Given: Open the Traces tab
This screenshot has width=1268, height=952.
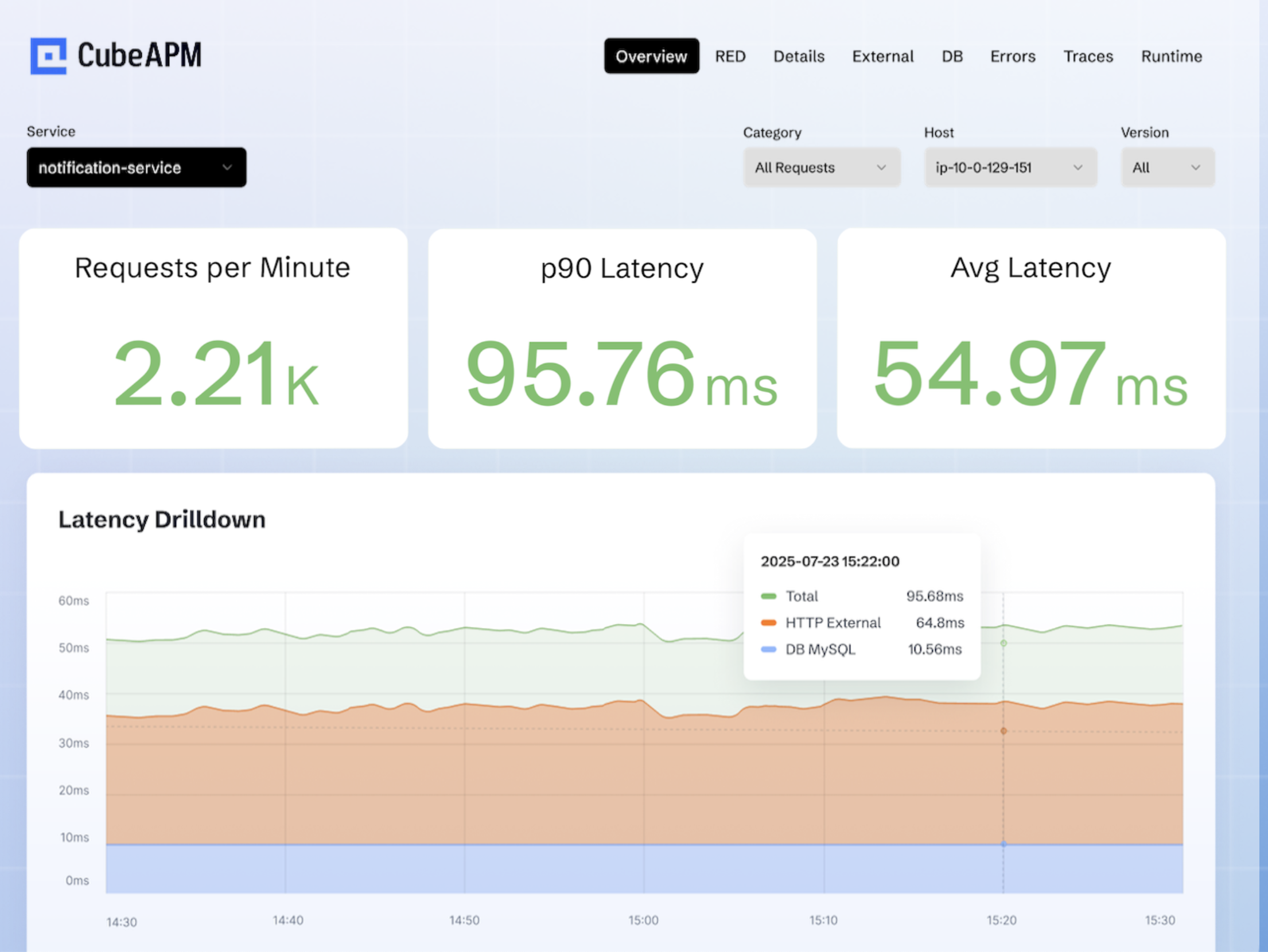Looking at the screenshot, I should coord(1087,56).
